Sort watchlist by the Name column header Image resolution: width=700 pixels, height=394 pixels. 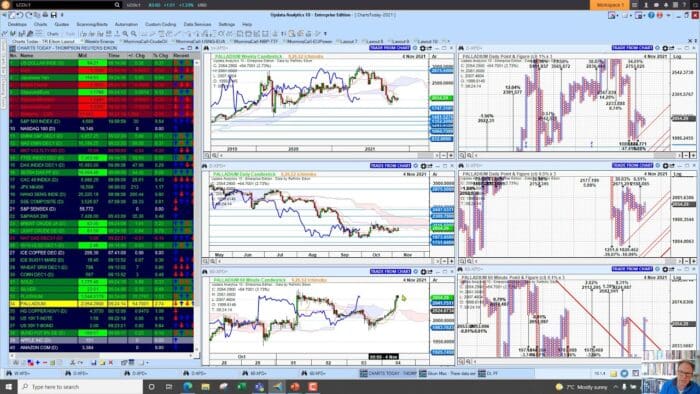click(27, 55)
